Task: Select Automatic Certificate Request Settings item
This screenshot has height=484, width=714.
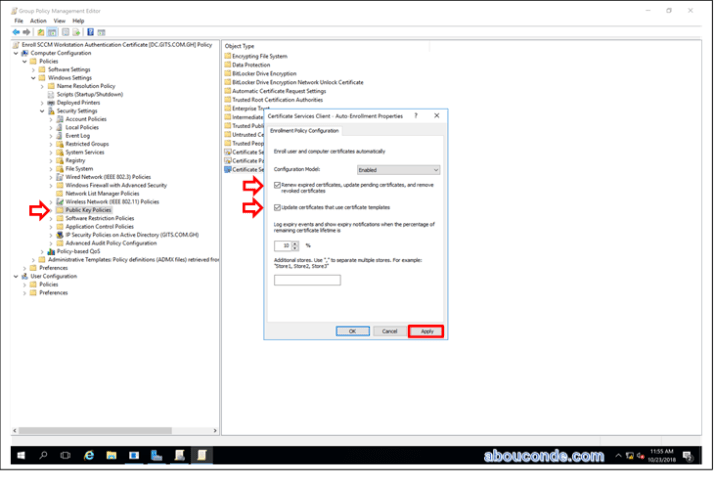Action: [279, 91]
